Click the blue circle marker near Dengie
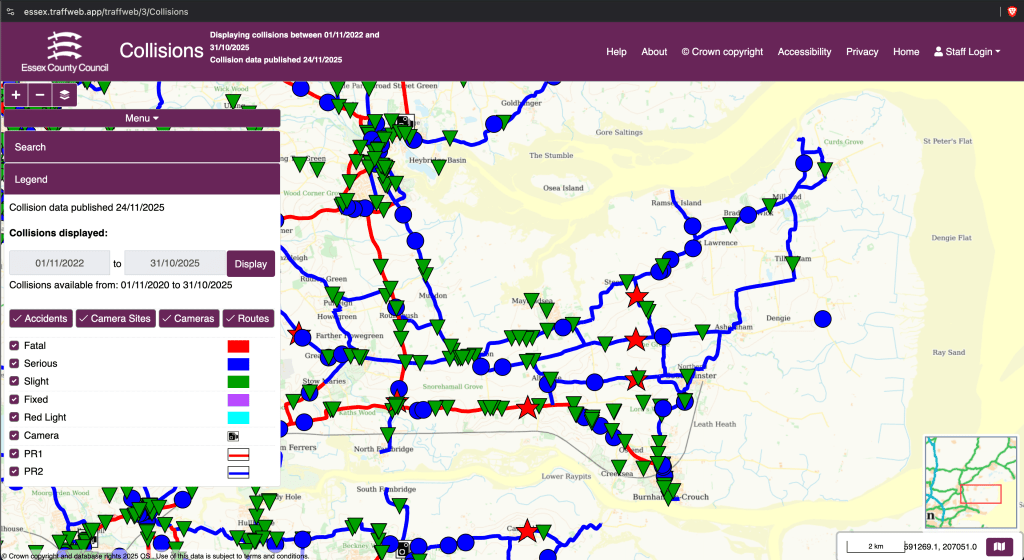Viewport: 1024px width, 560px height. [x=822, y=319]
